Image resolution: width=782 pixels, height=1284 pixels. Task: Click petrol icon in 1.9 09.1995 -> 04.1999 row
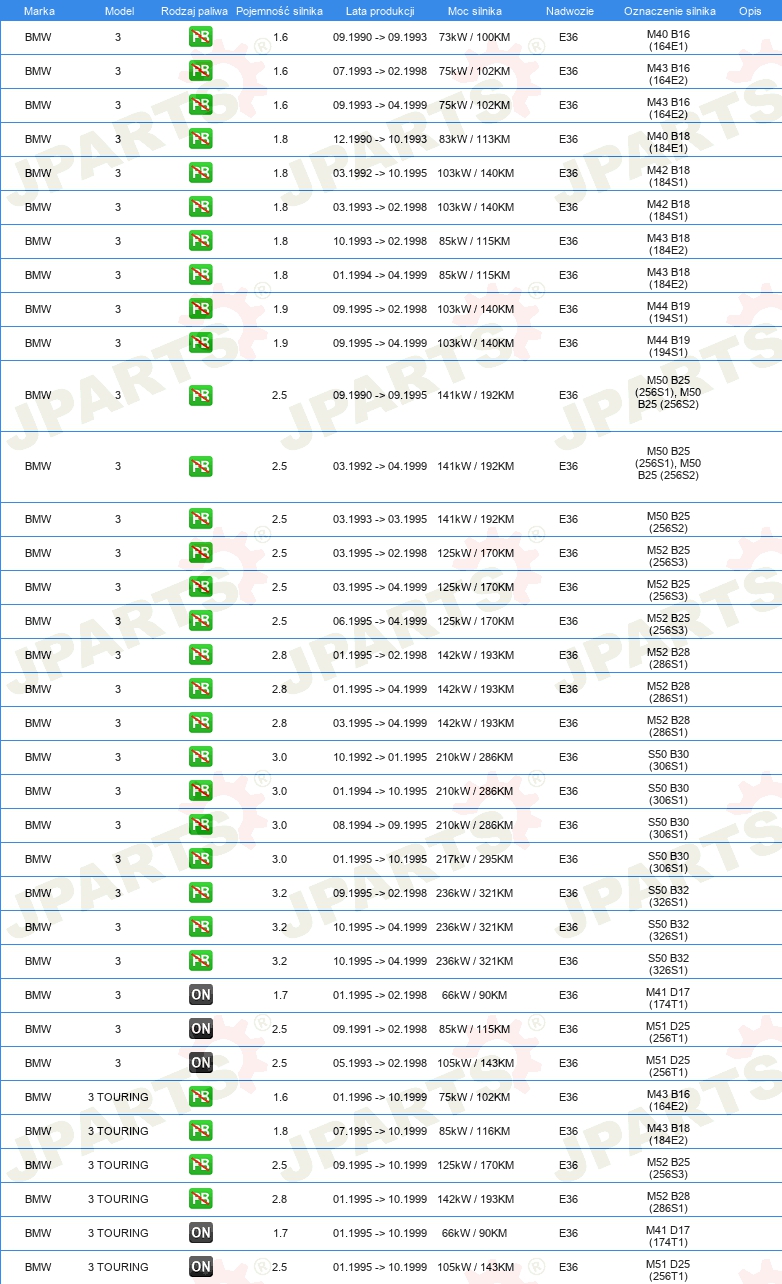(x=200, y=344)
